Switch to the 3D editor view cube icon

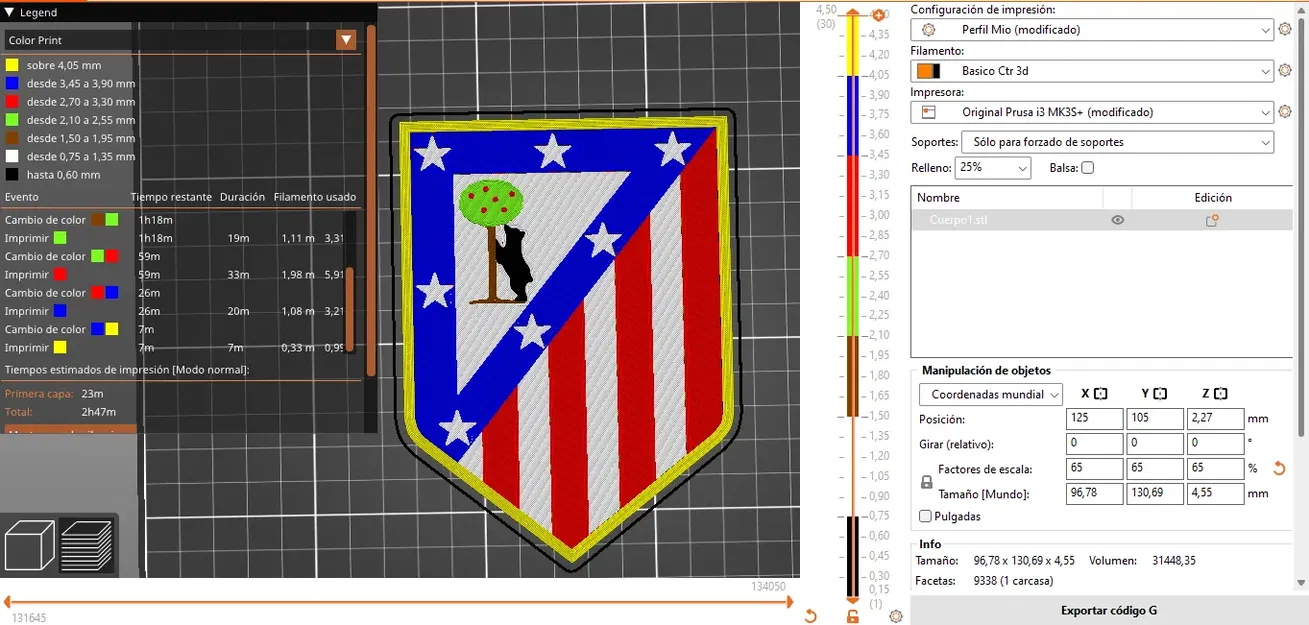click(x=30, y=545)
